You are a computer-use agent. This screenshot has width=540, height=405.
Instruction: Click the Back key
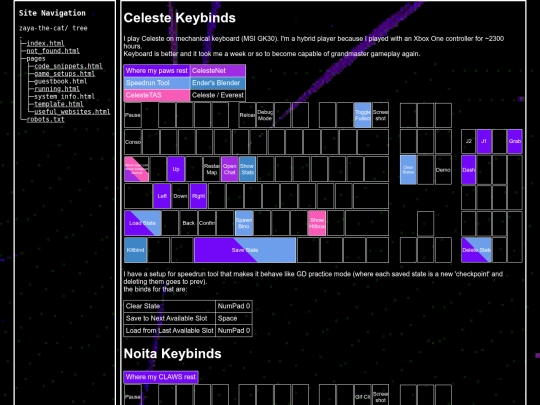tap(189, 223)
